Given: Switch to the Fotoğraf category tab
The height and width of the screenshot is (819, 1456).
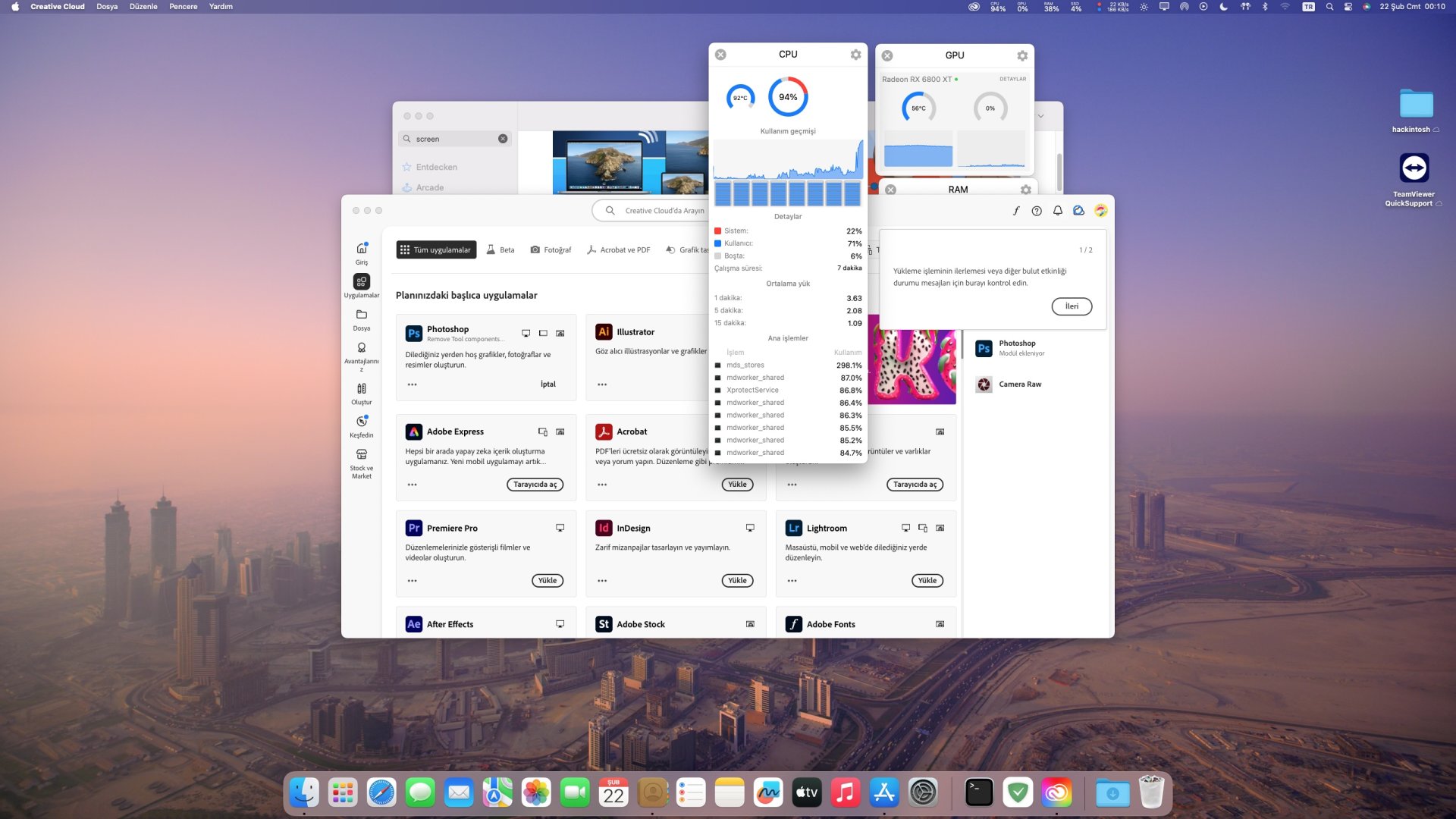Looking at the screenshot, I should (x=551, y=249).
